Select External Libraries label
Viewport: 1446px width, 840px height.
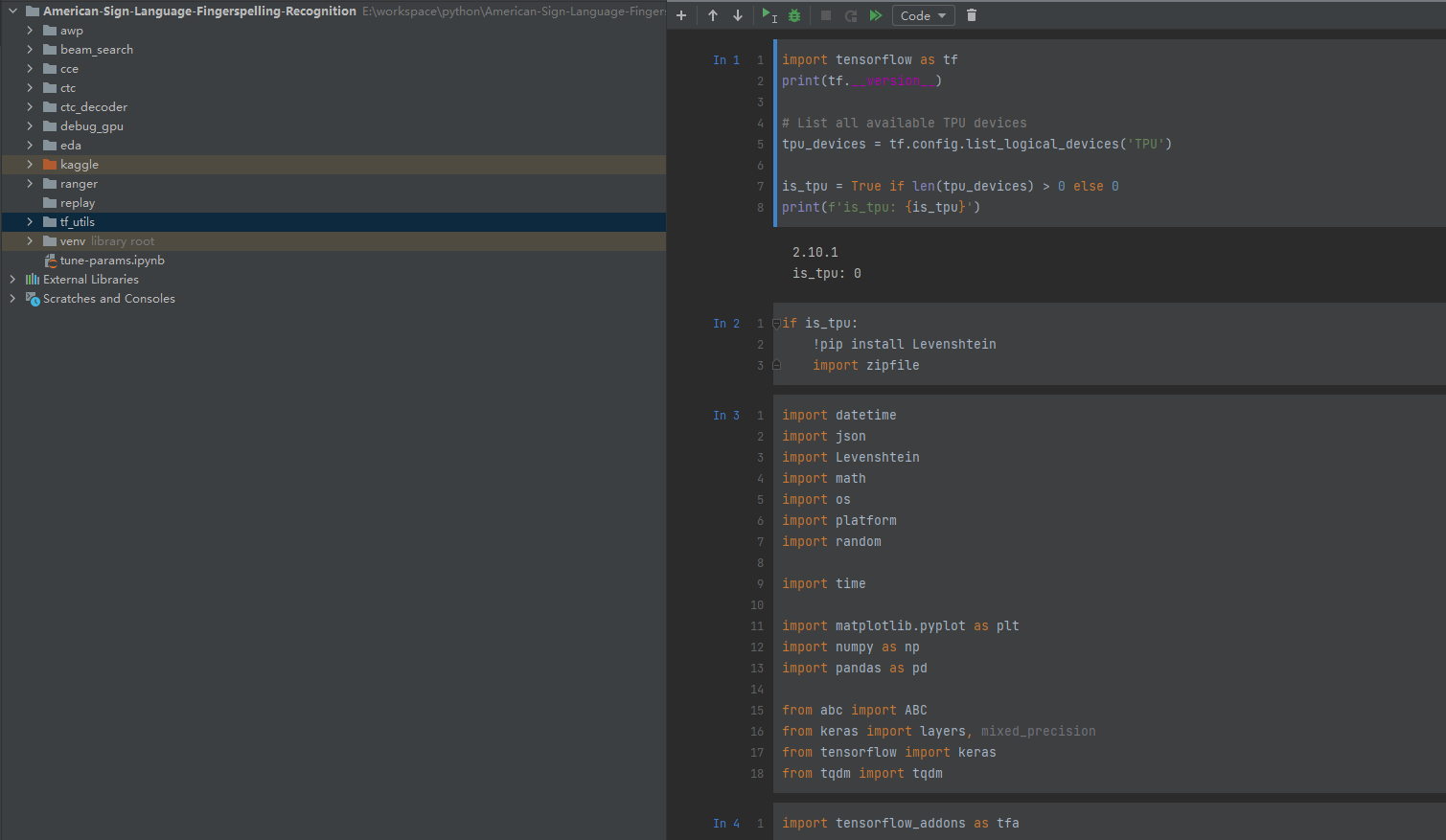91,280
